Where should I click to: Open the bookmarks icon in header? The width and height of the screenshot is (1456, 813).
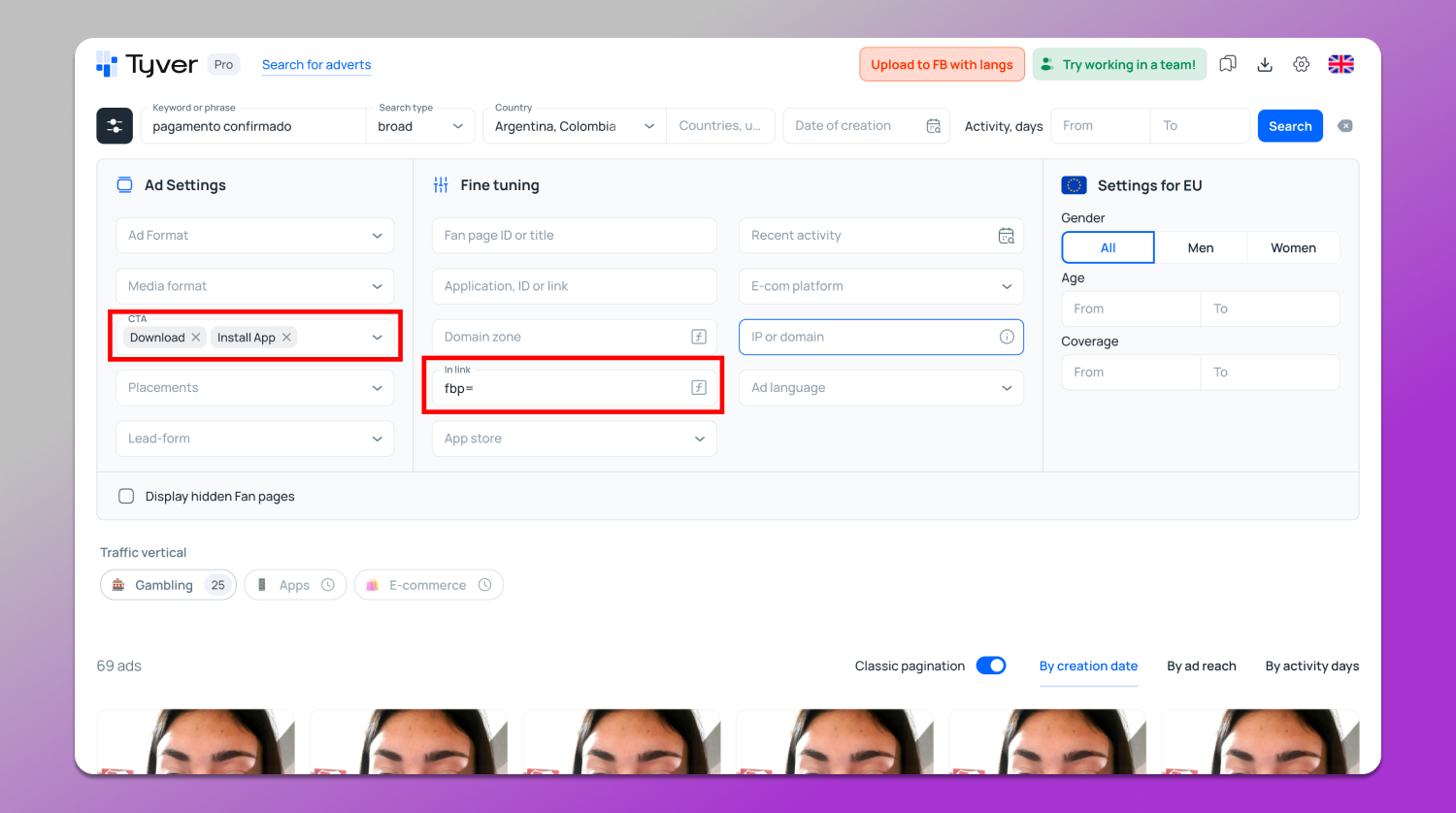coord(1228,64)
